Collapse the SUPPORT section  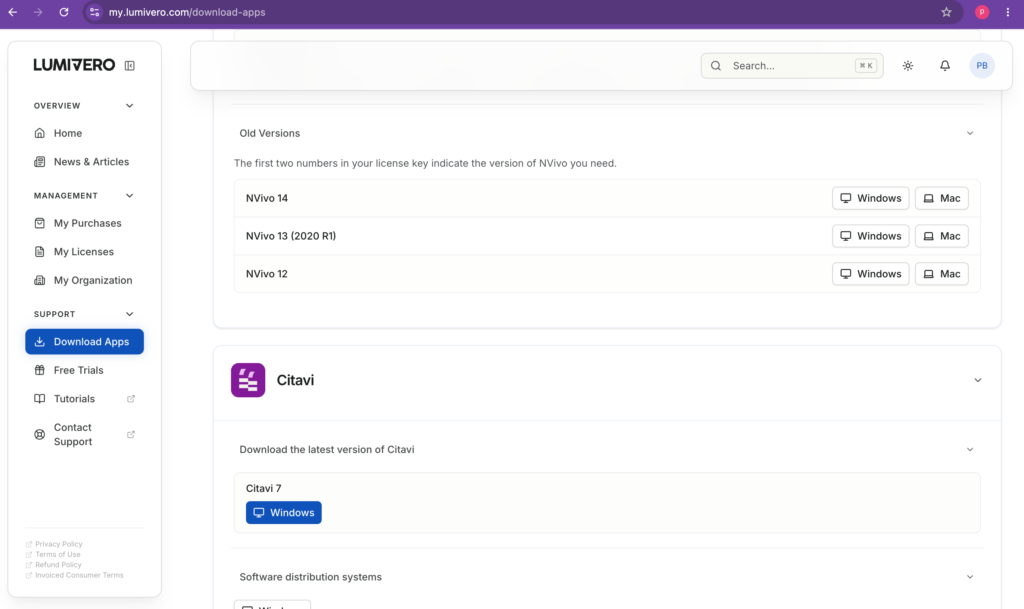click(x=129, y=314)
